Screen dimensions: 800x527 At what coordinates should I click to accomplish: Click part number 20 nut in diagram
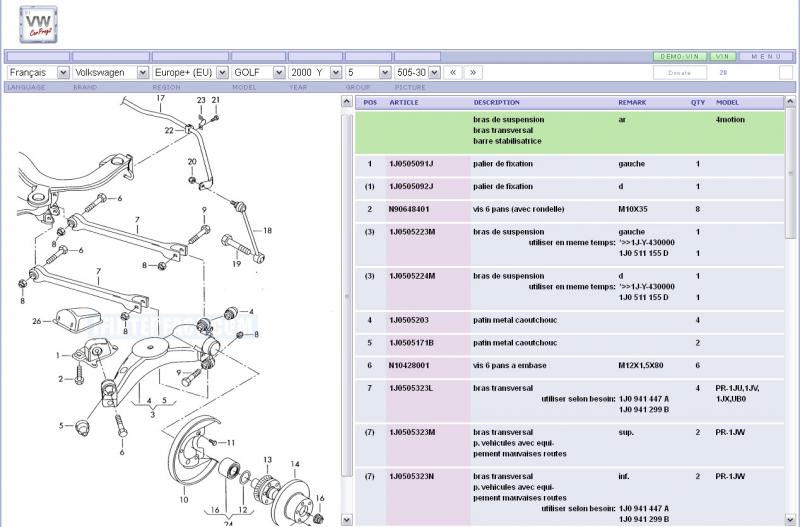(192, 162)
